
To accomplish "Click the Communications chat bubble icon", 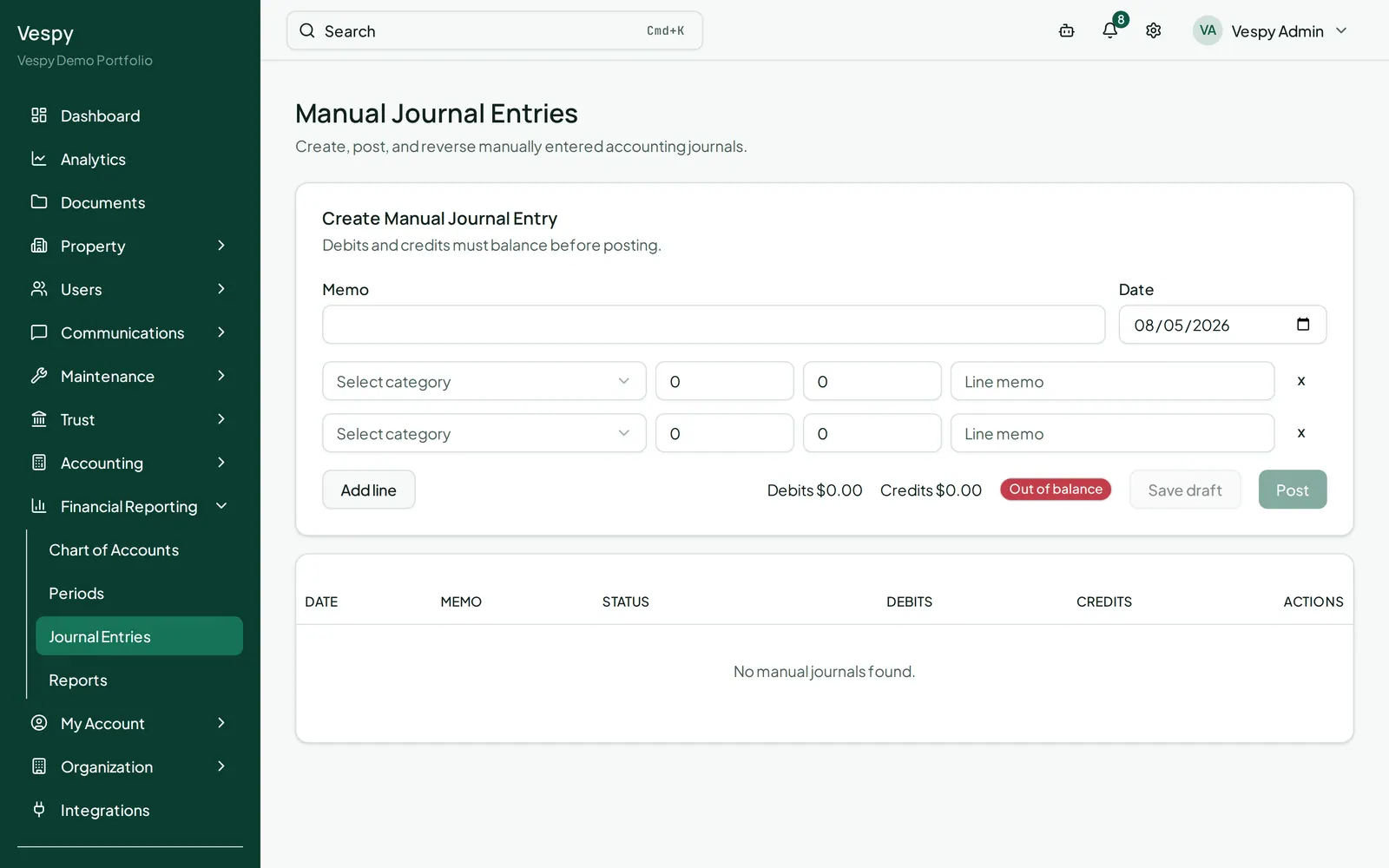I will coord(39,332).
